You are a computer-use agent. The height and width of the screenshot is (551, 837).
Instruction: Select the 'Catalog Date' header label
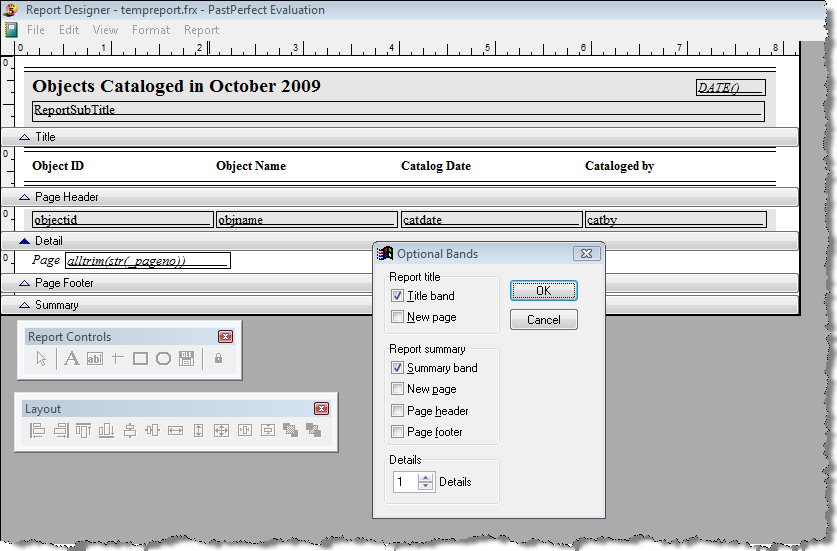(436, 166)
